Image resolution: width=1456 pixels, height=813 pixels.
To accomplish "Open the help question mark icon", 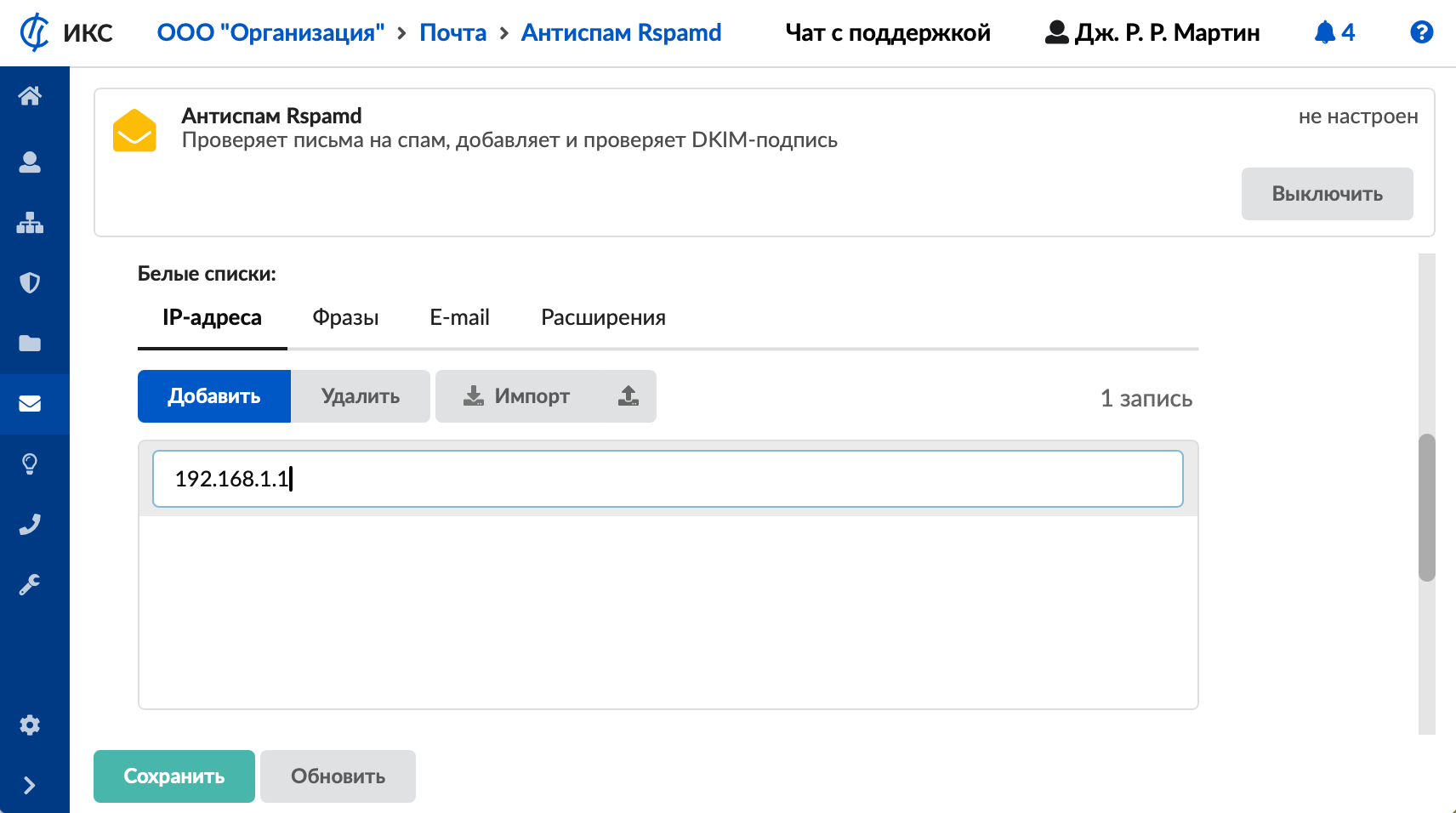I will (1421, 32).
